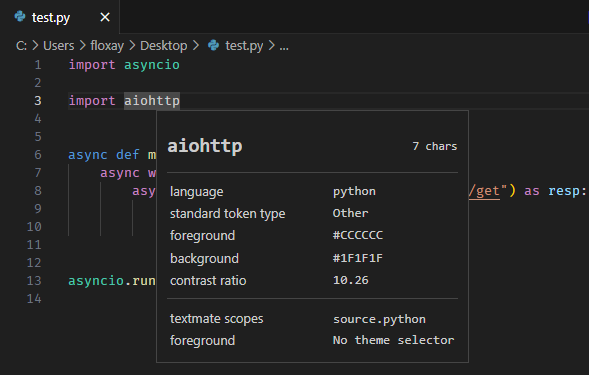Click the async keyword on line 6
589x375 pixels.
(x=88, y=155)
